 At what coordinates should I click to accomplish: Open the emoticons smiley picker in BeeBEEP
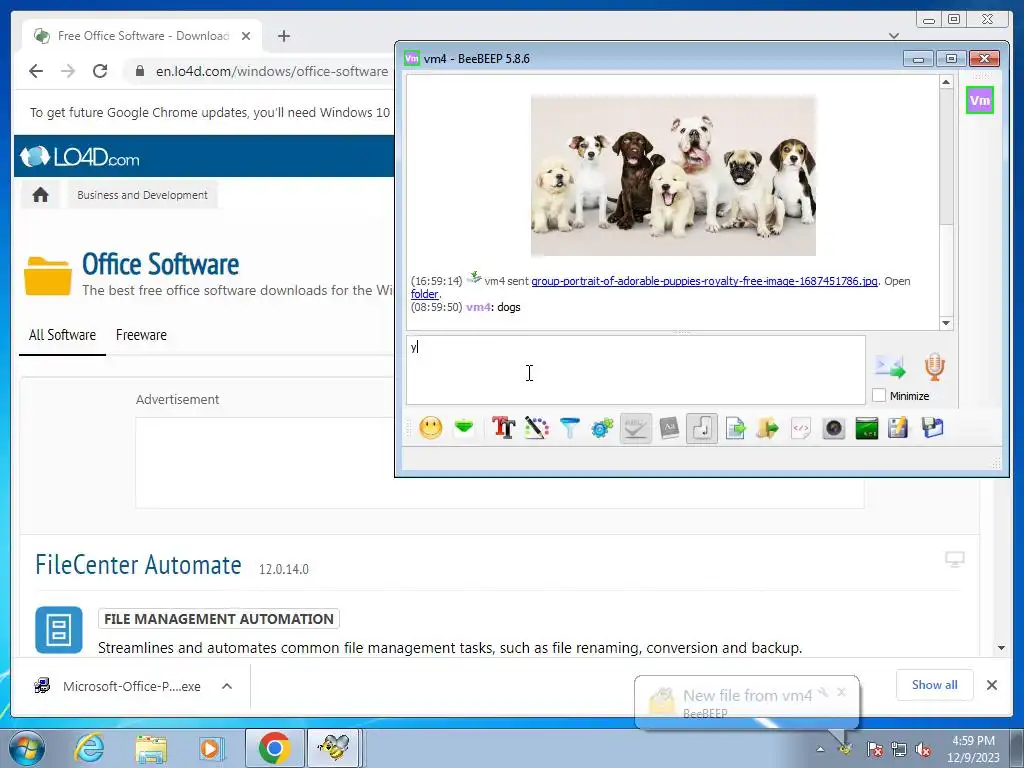point(430,428)
